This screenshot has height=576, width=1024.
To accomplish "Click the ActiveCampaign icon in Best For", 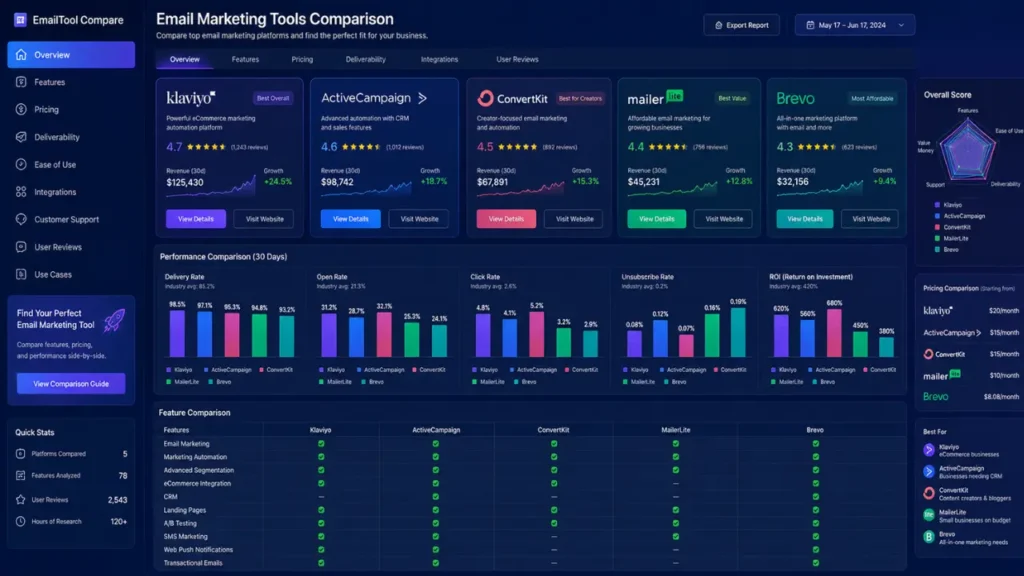I will 929,472.
